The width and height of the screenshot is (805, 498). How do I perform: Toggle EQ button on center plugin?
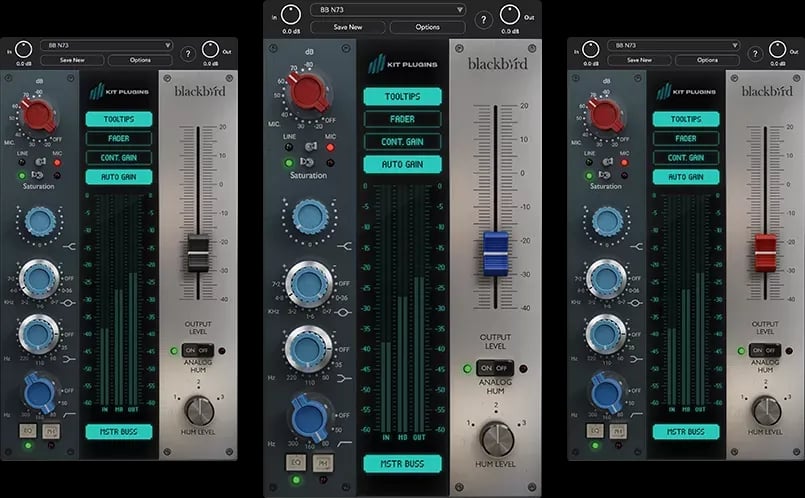(296, 462)
